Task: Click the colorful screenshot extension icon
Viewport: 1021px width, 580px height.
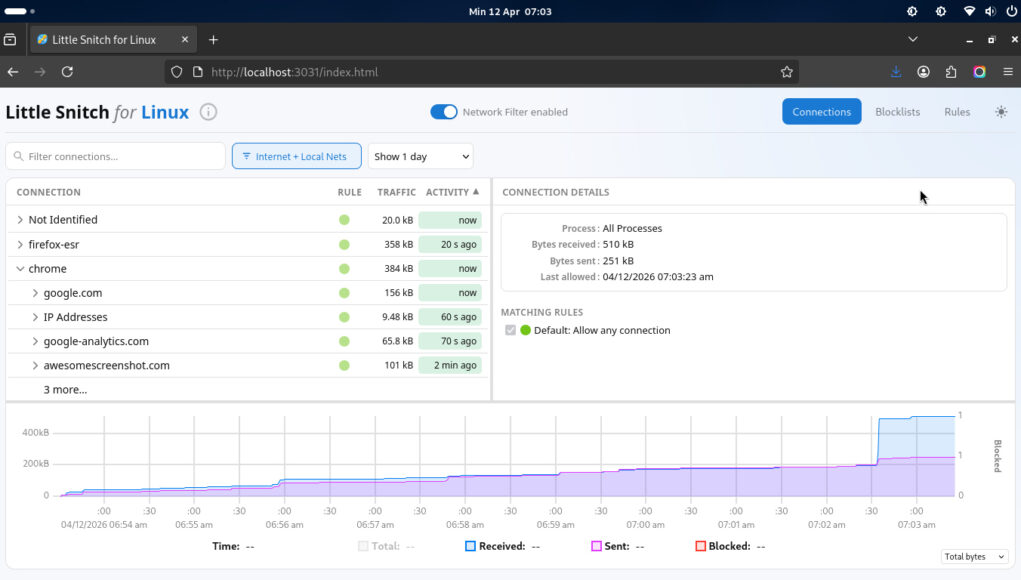Action: coord(979,72)
